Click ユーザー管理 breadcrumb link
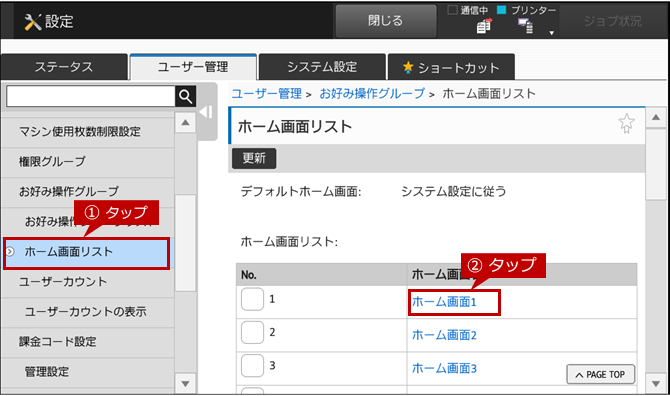The height and width of the screenshot is (396, 670). tap(267, 94)
